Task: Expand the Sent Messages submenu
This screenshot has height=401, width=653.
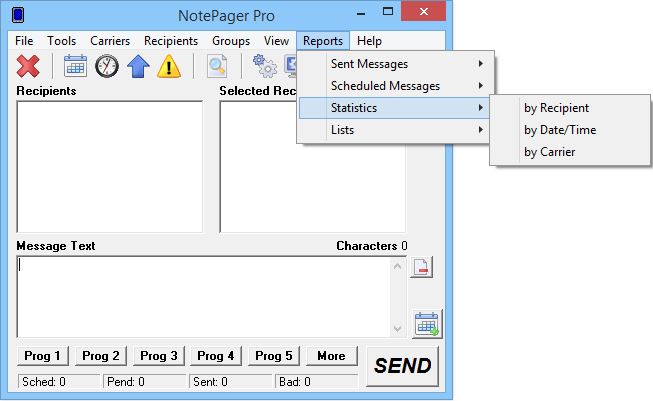Action: [395, 64]
